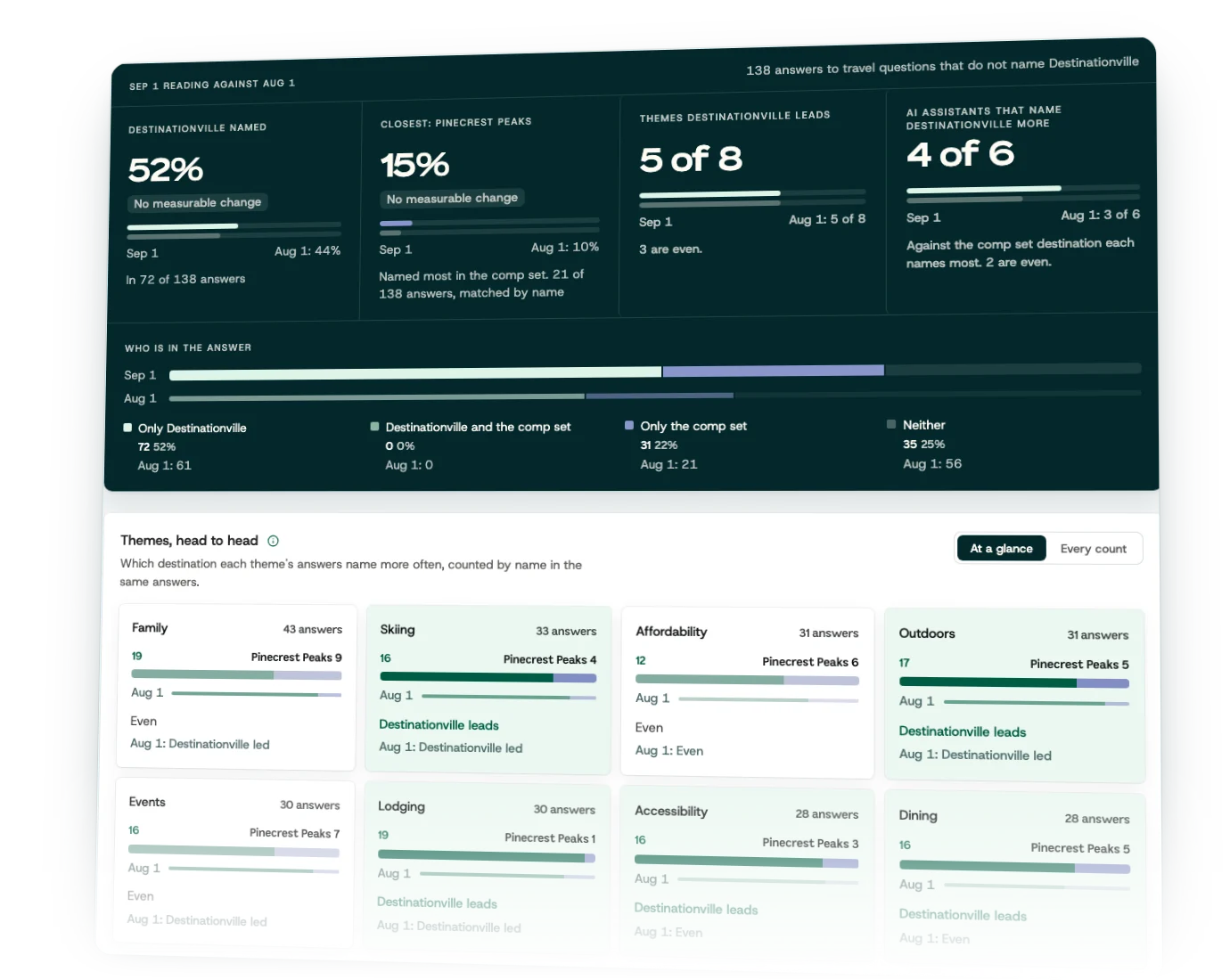Click the "Sep 1 reading against Aug 1" header

pyautogui.click(x=212, y=85)
